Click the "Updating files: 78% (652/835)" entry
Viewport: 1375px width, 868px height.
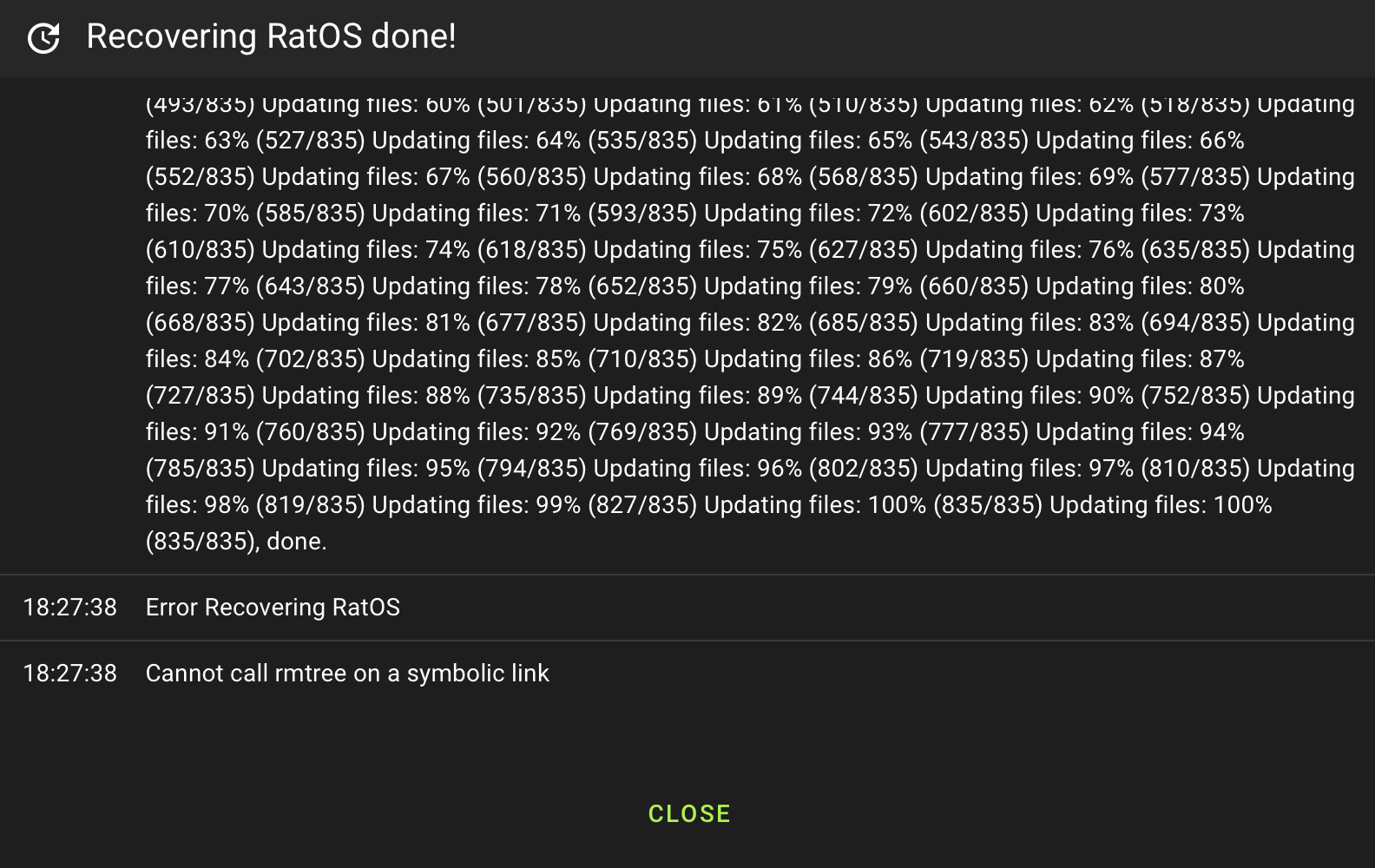click(535, 286)
